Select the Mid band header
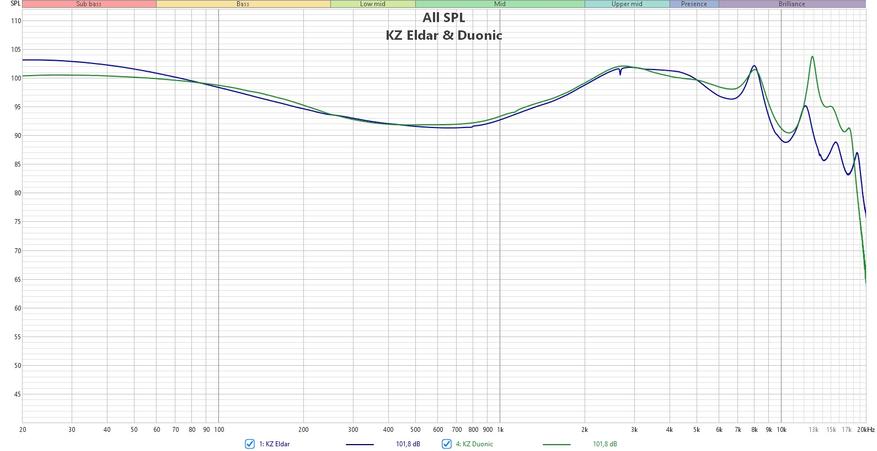Viewport: 877px width, 451px height. click(500, 4)
